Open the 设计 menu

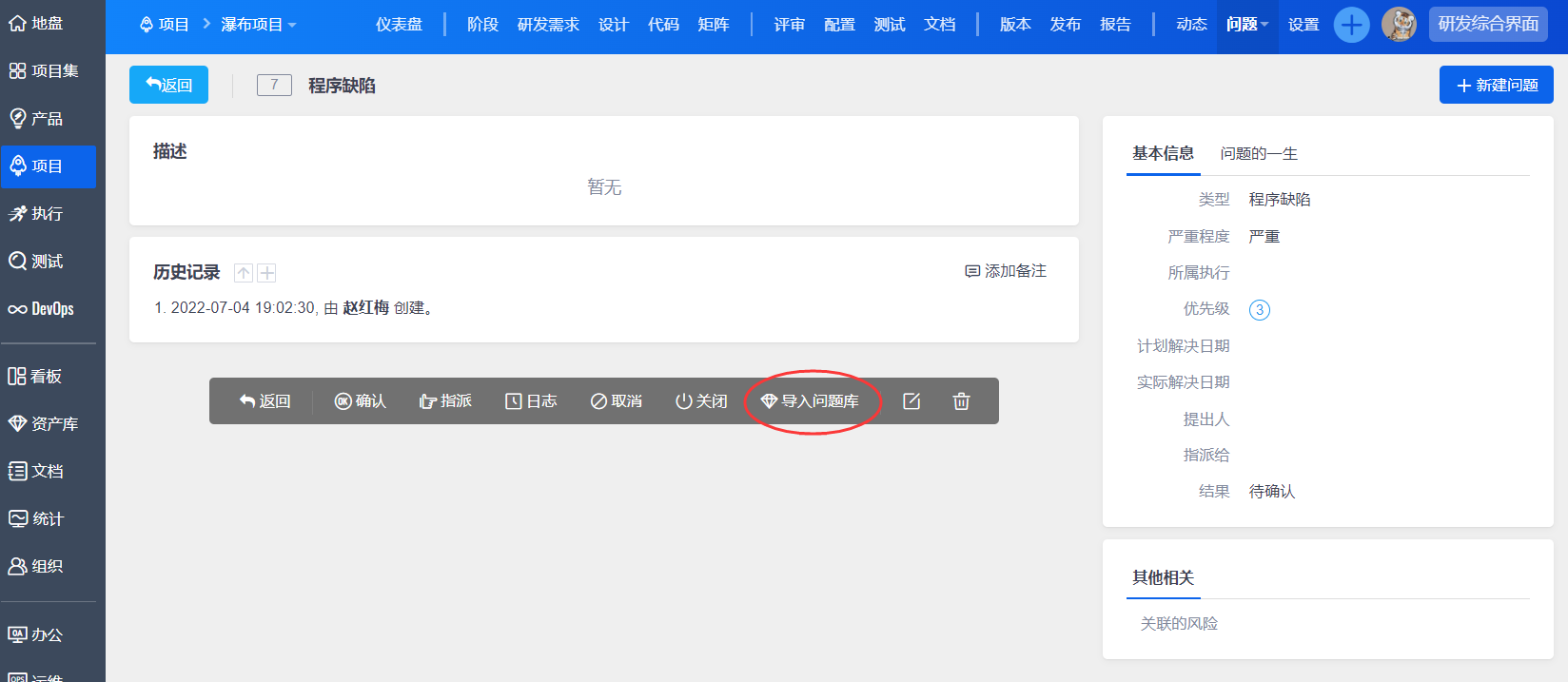tap(614, 25)
